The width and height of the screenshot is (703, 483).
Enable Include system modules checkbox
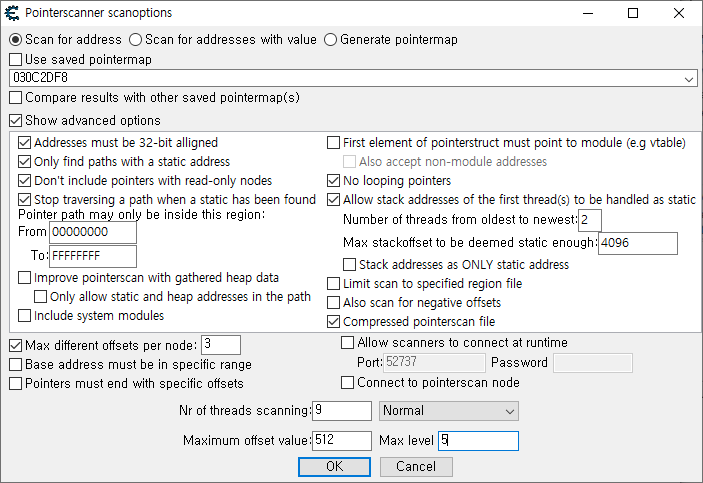point(24,316)
